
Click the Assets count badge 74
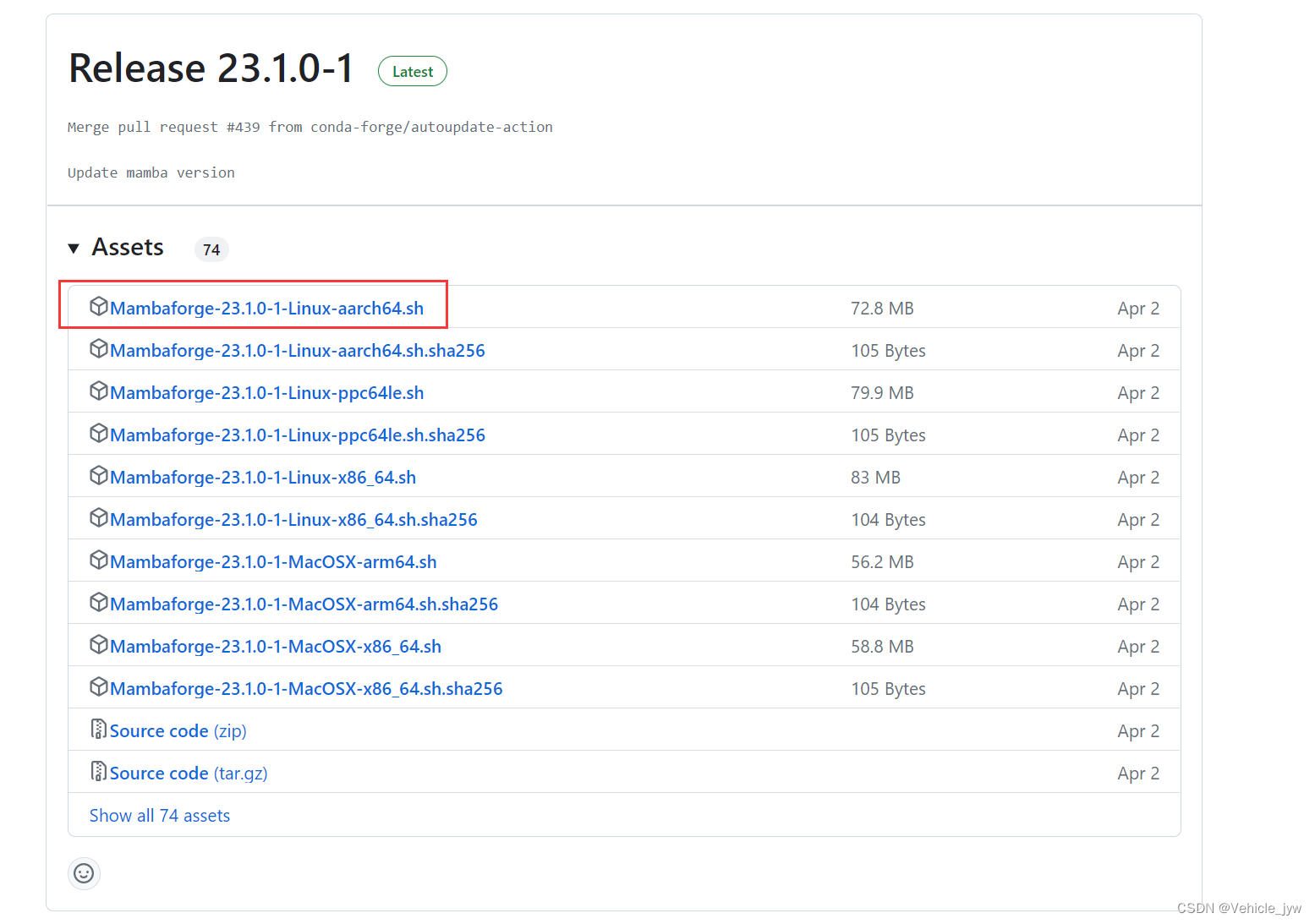coord(211,249)
